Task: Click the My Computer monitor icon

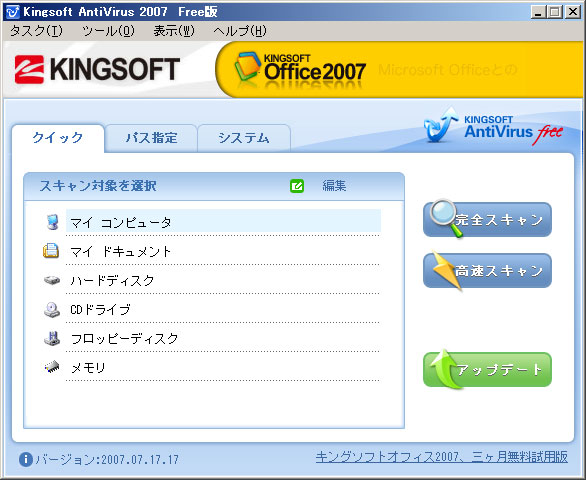Action: (x=52, y=222)
